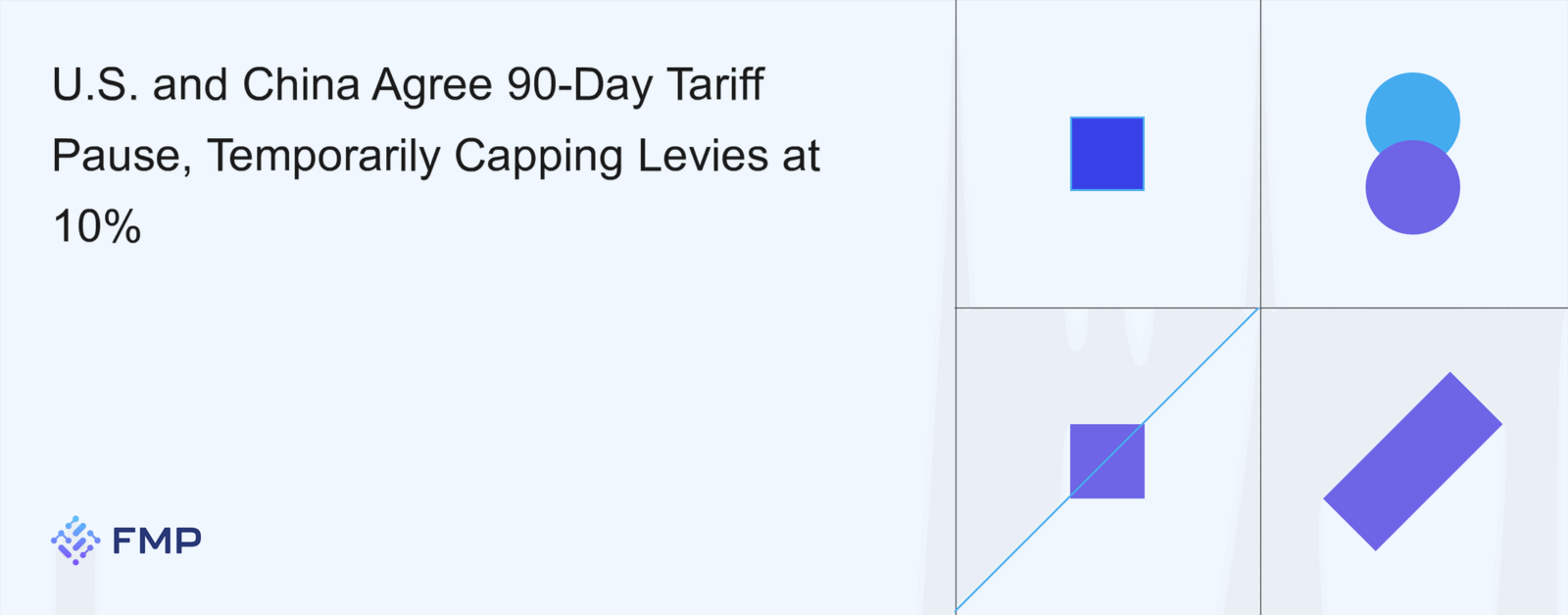The height and width of the screenshot is (615, 1568).
Task: Click the word "Tariff" in the headline
Action: click(715, 85)
